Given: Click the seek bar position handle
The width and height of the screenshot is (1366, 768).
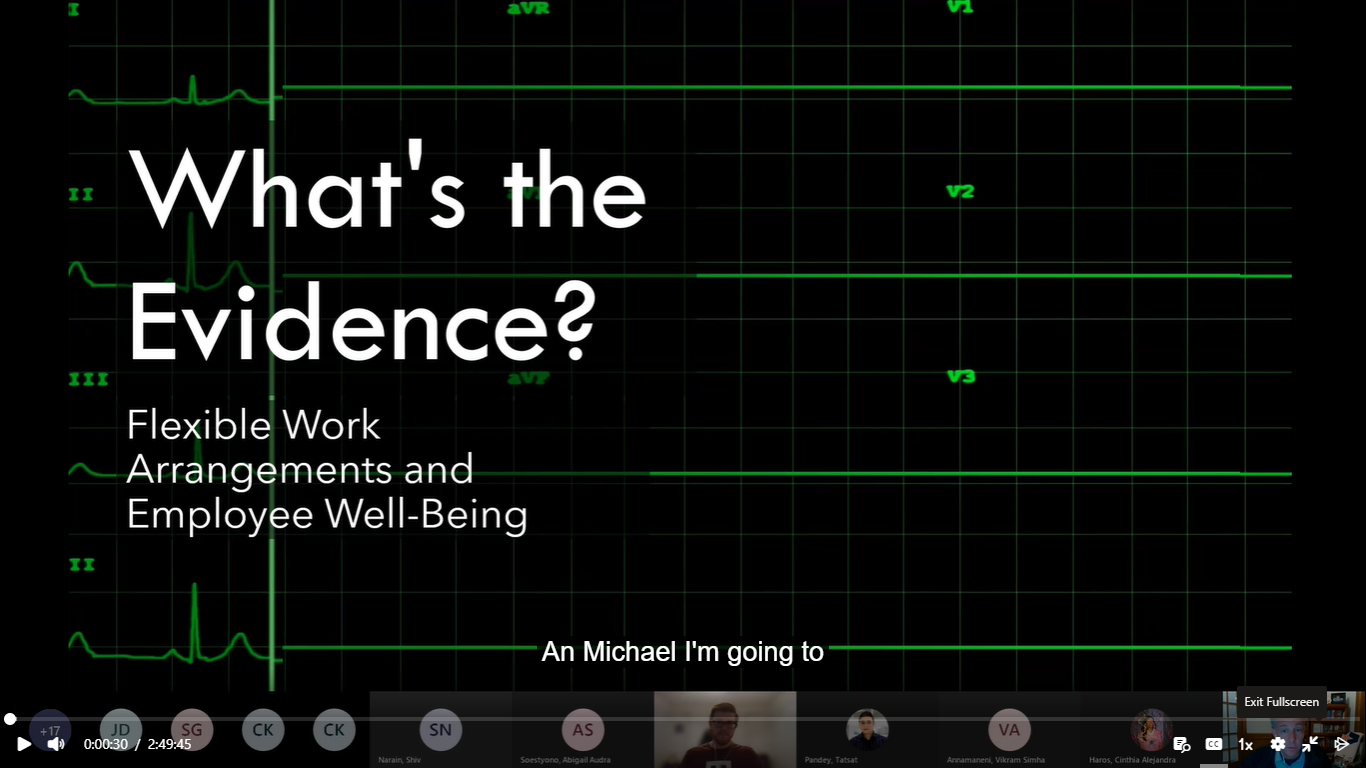Looking at the screenshot, I should [10, 719].
